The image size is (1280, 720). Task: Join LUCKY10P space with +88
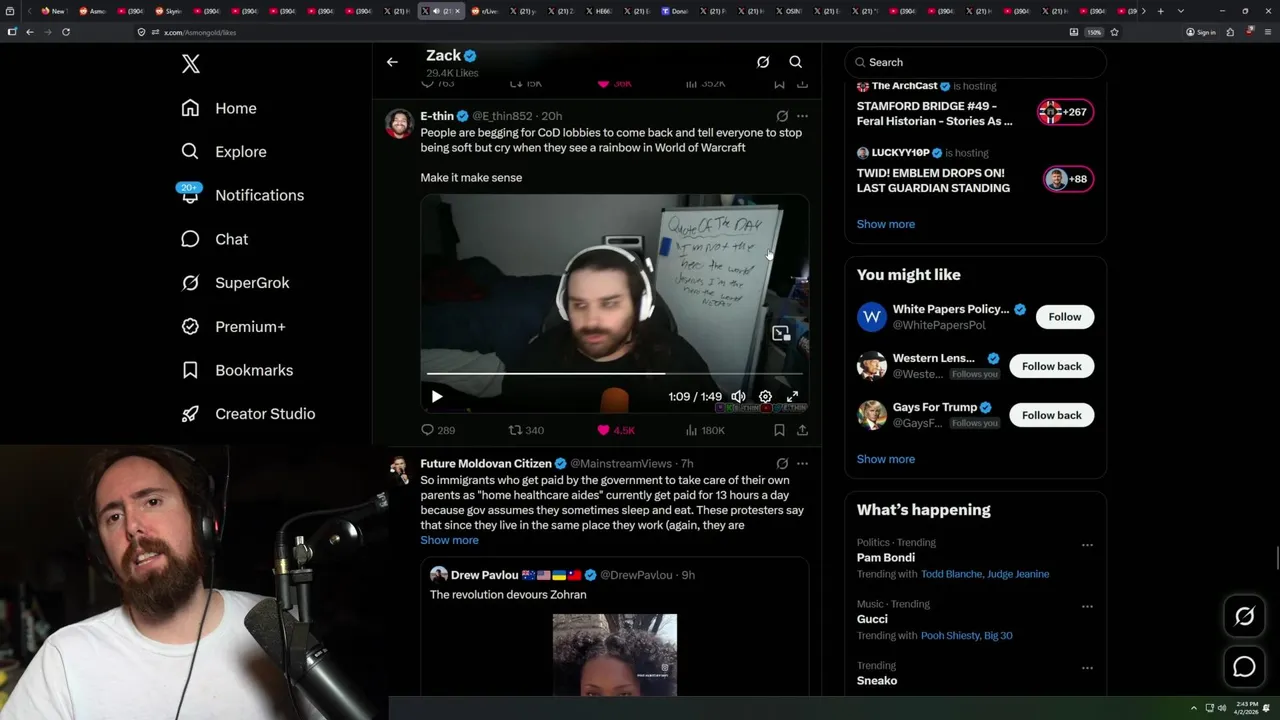[1068, 179]
